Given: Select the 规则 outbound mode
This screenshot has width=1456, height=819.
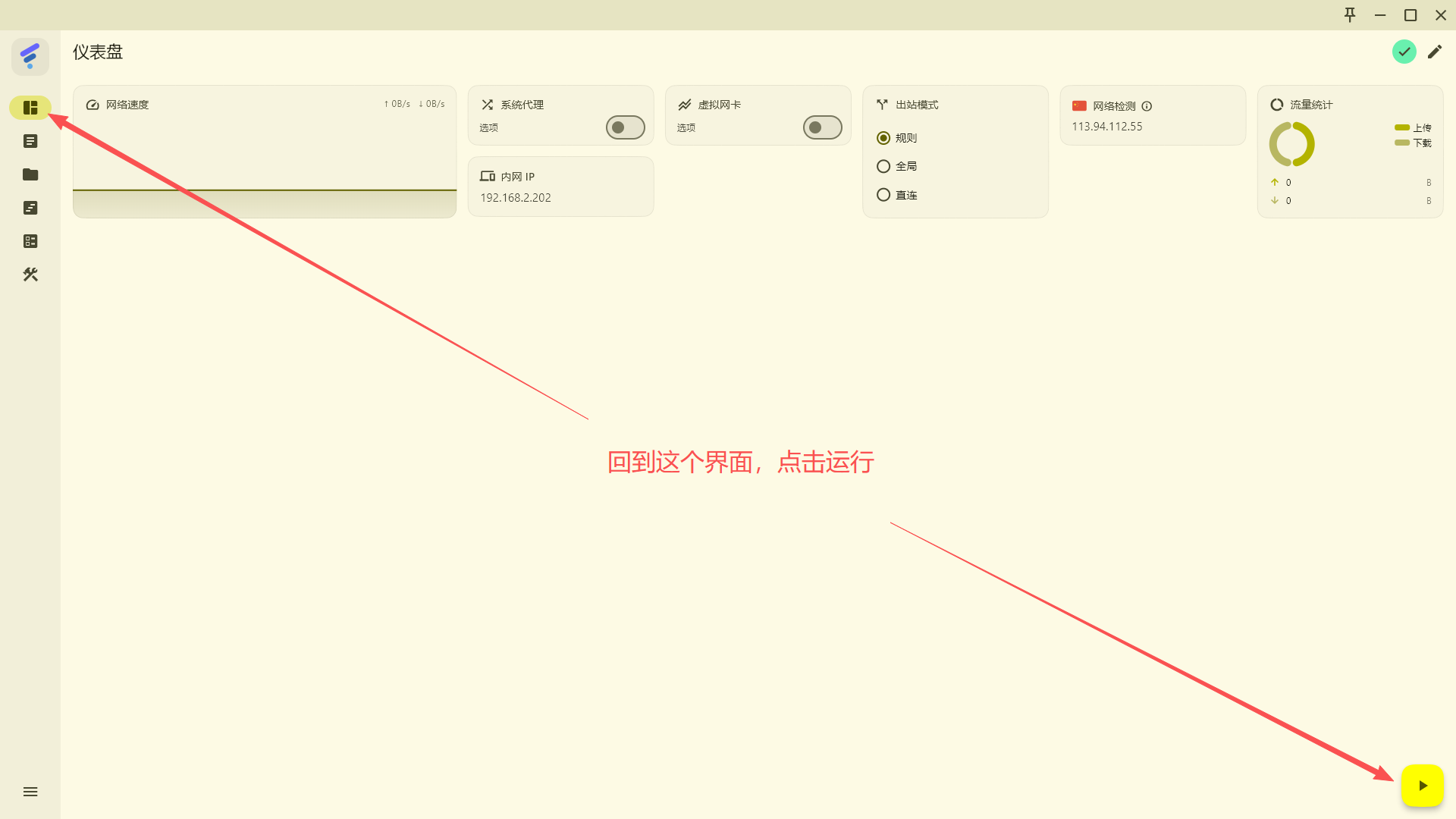Looking at the screenshot, I should 897,138.
